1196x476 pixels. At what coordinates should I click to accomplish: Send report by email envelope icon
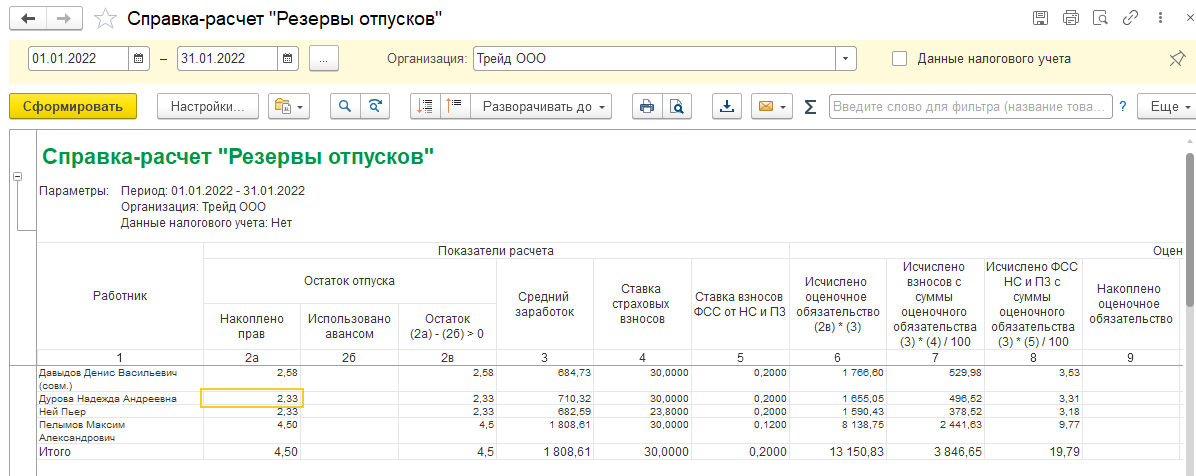tap(772, 107)
